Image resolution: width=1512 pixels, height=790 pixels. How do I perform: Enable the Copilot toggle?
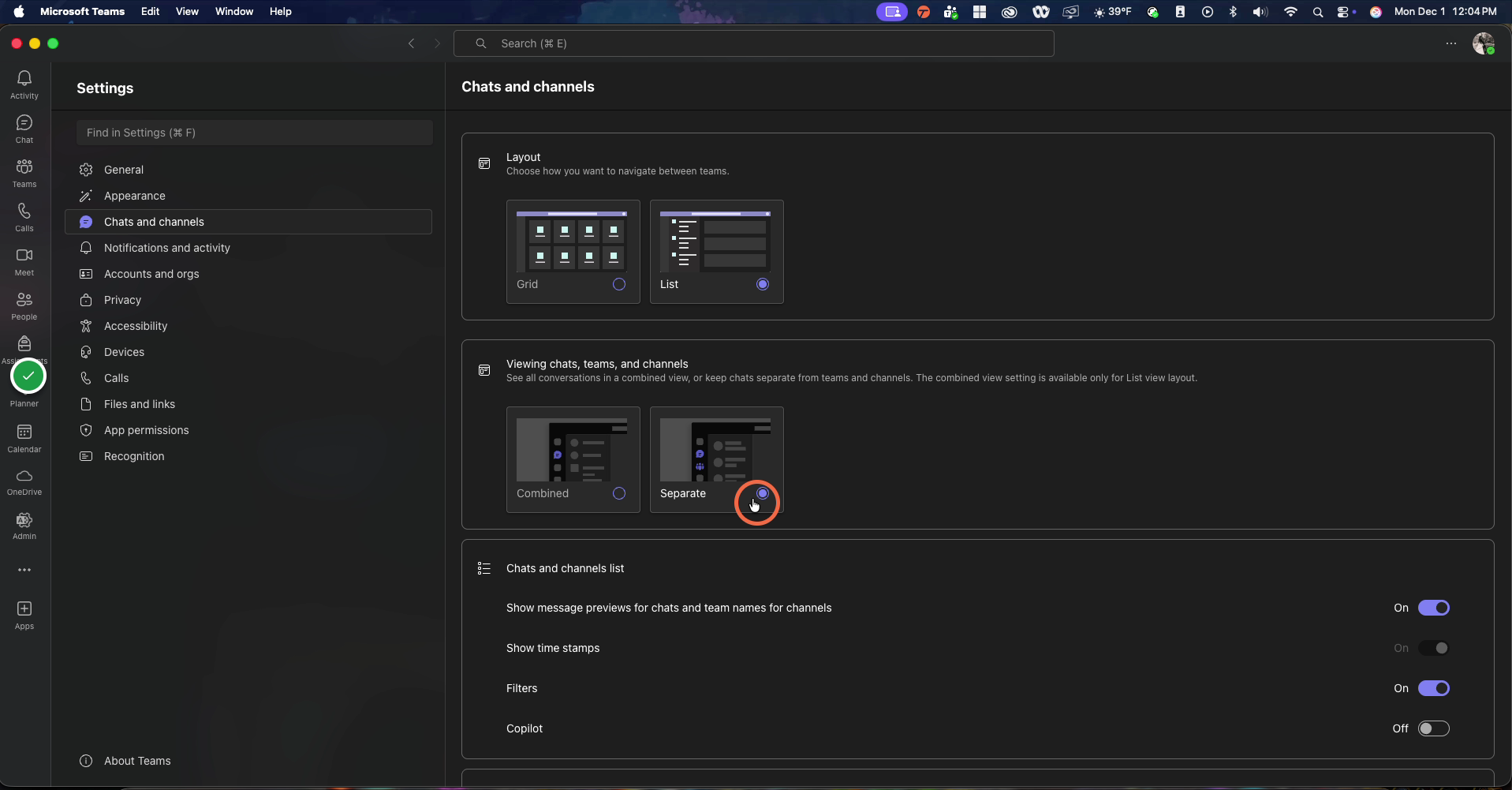point(1434,728)
